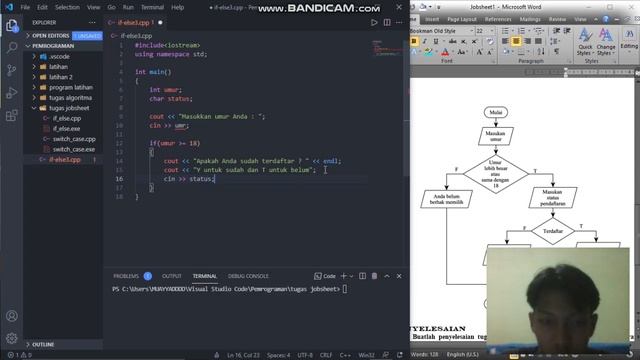Screen dimensions: 640x360
Task: Click the C++ language mode in status bar
Action: tap(345, 355)
